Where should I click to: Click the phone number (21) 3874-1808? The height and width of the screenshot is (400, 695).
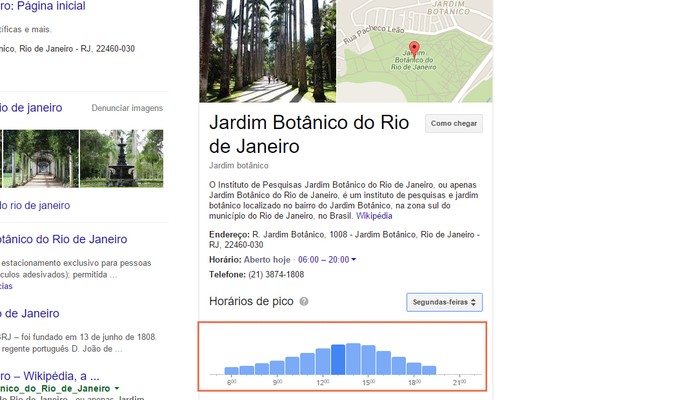276,275
